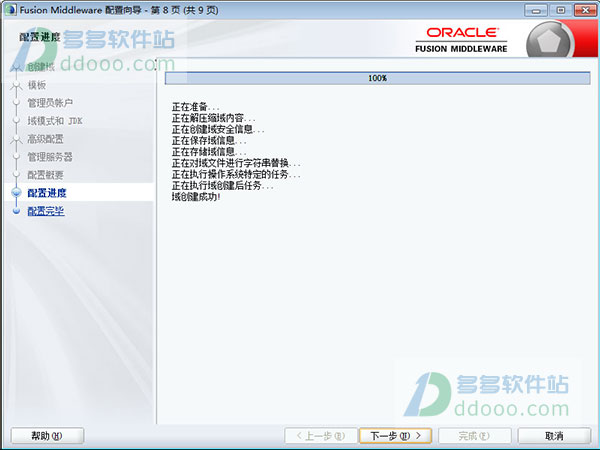Maximize the configuration wizard window
The image size is (600, 450).
(561, 10)
